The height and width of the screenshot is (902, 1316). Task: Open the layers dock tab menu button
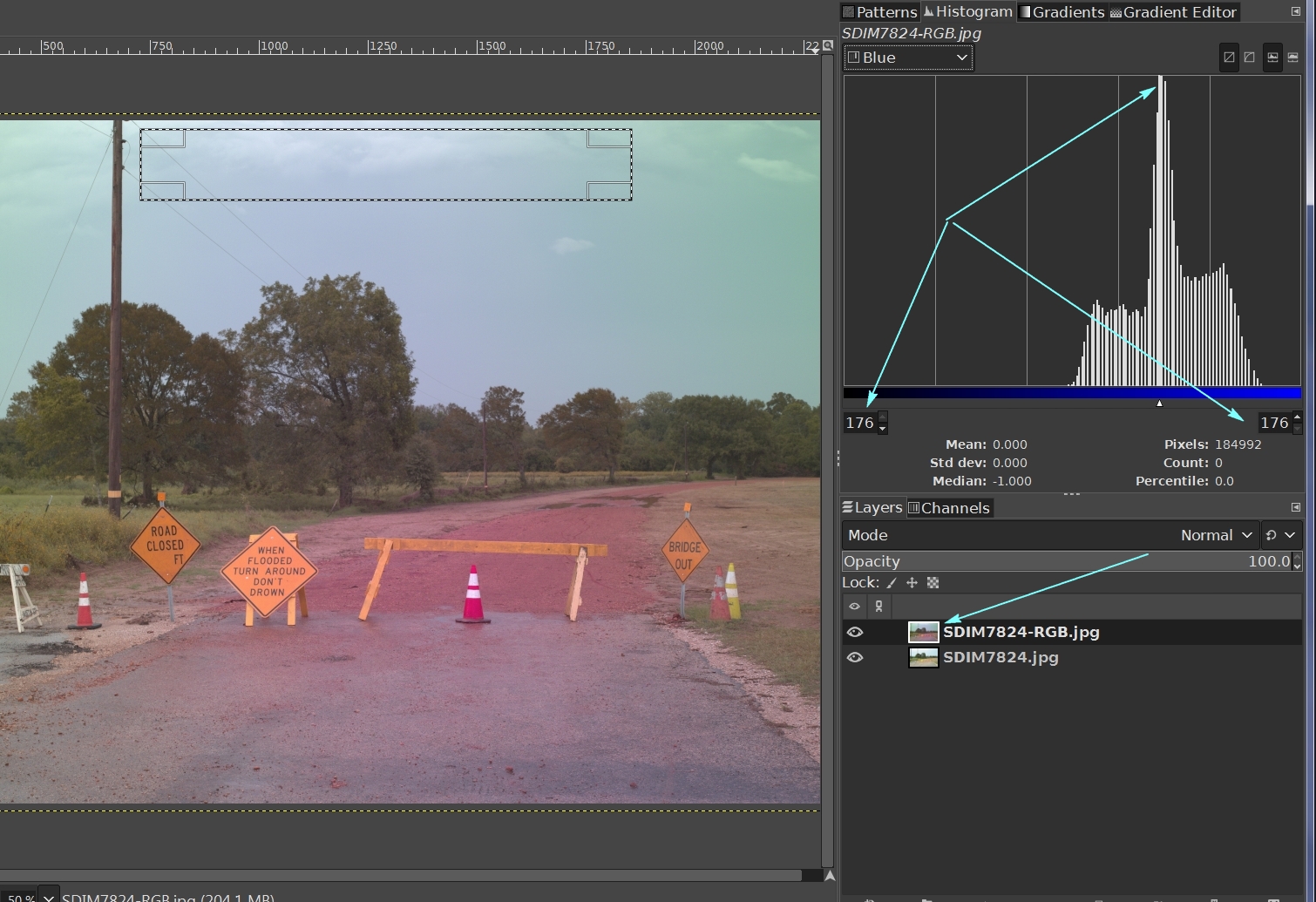[1296, 507]
